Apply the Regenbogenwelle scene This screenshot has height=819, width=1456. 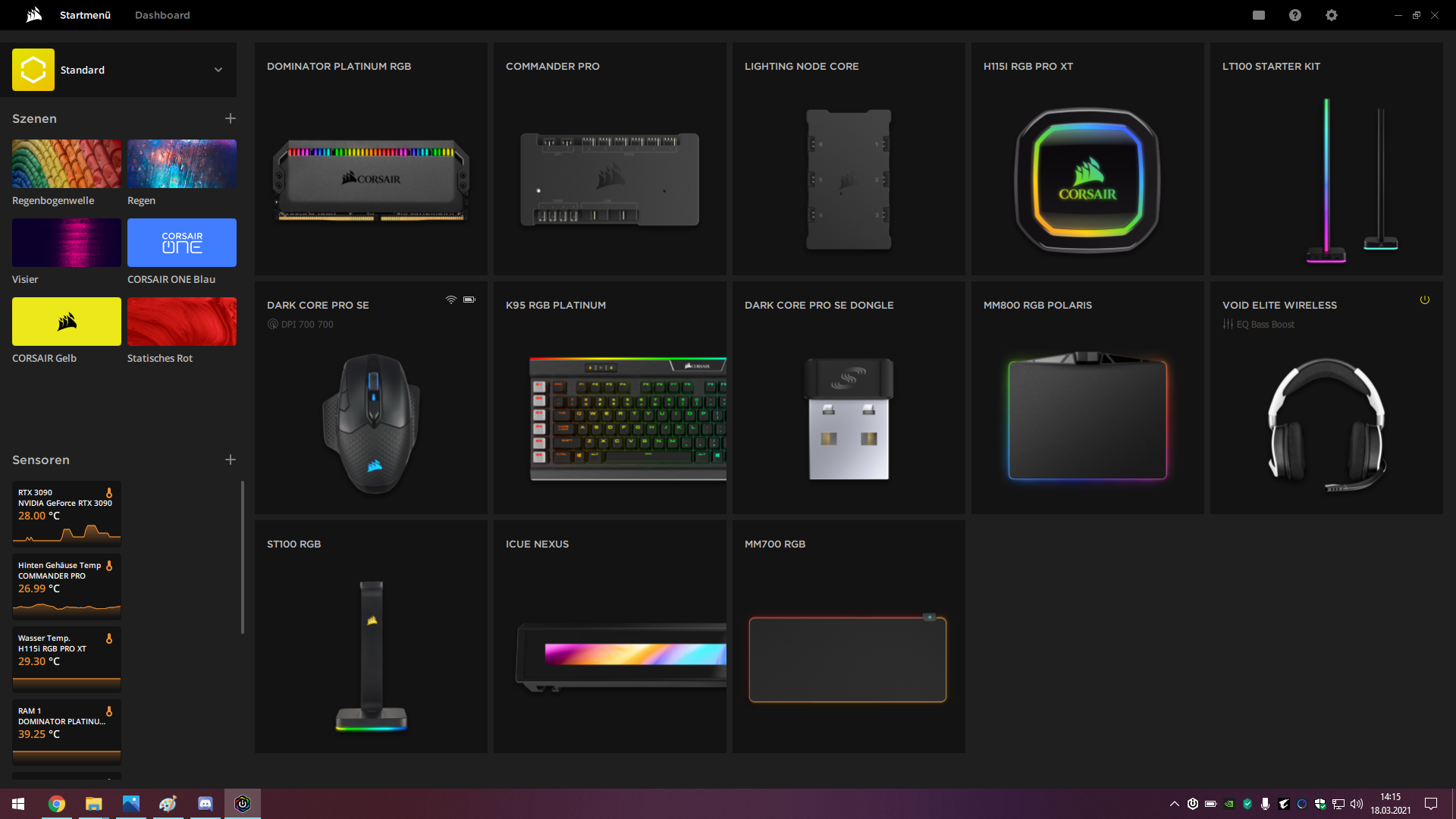pyautogui.click(x=67, y=164)
